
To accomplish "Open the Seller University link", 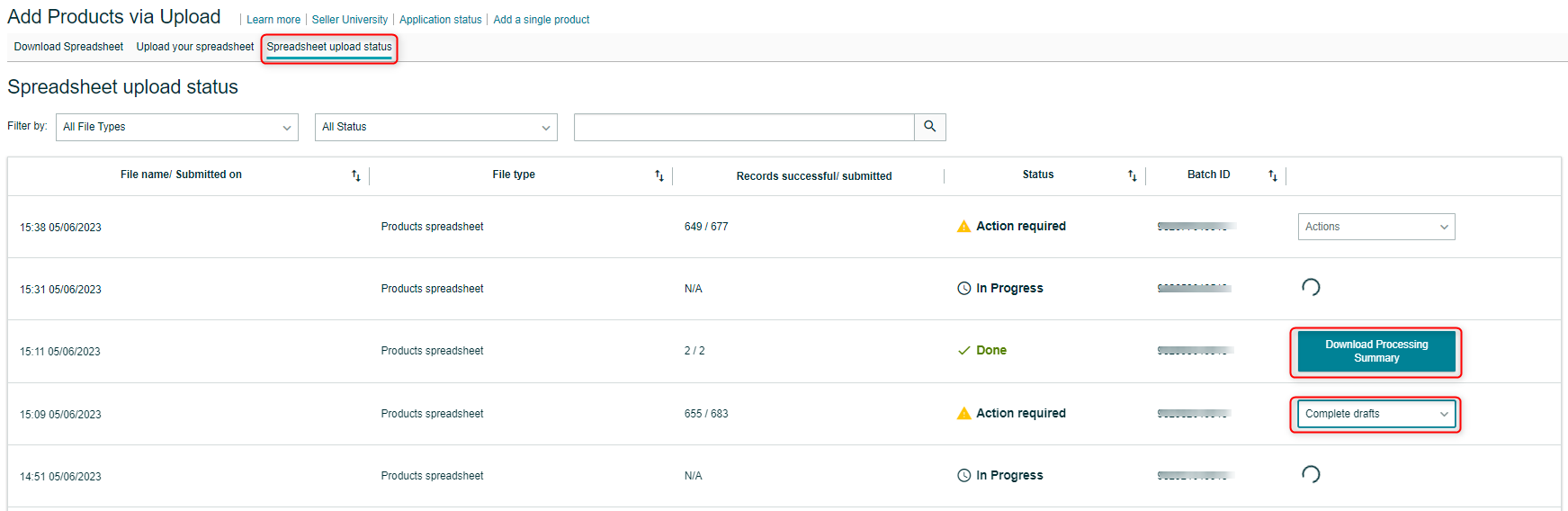I will pyautogui.click(x=349, y=20).
